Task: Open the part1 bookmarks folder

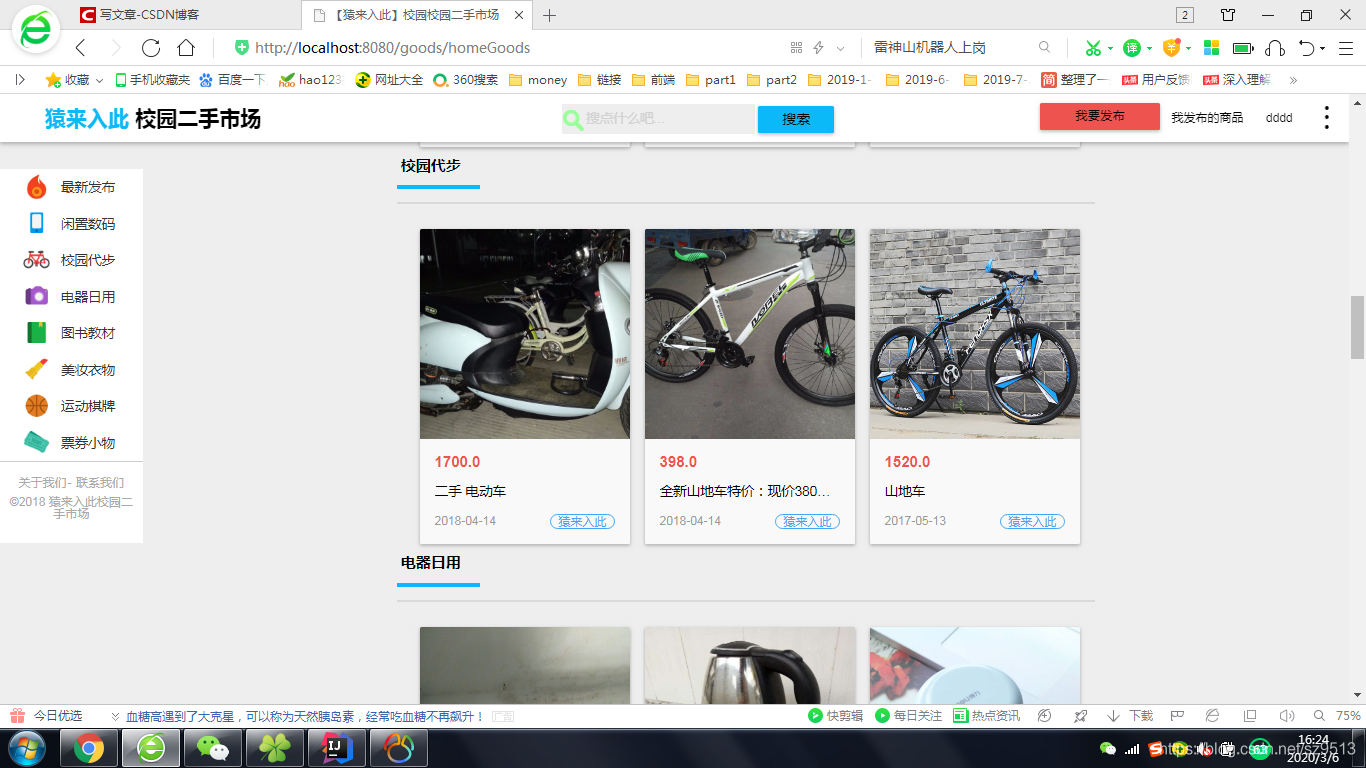Action: 710,80
